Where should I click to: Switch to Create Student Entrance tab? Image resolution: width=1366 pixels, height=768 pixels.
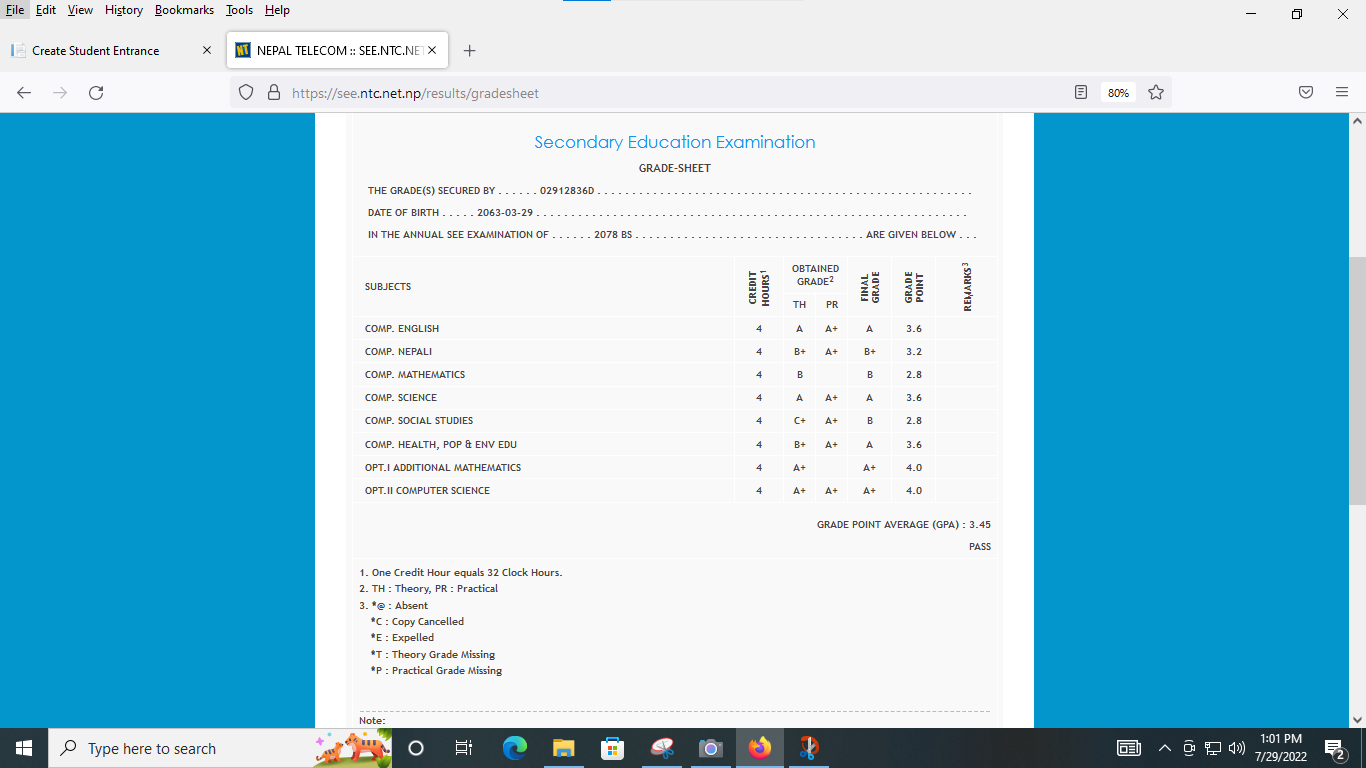[96, 51]
